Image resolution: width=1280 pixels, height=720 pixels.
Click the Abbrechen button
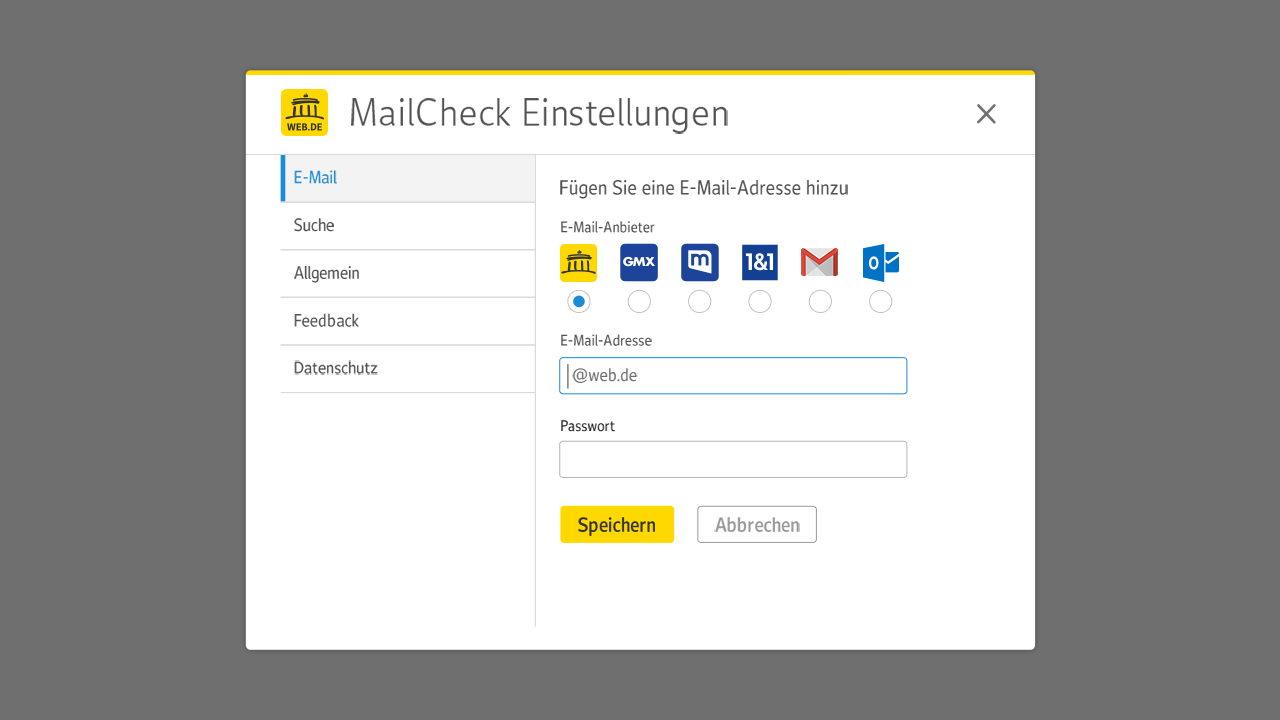[x=757, y=525]
